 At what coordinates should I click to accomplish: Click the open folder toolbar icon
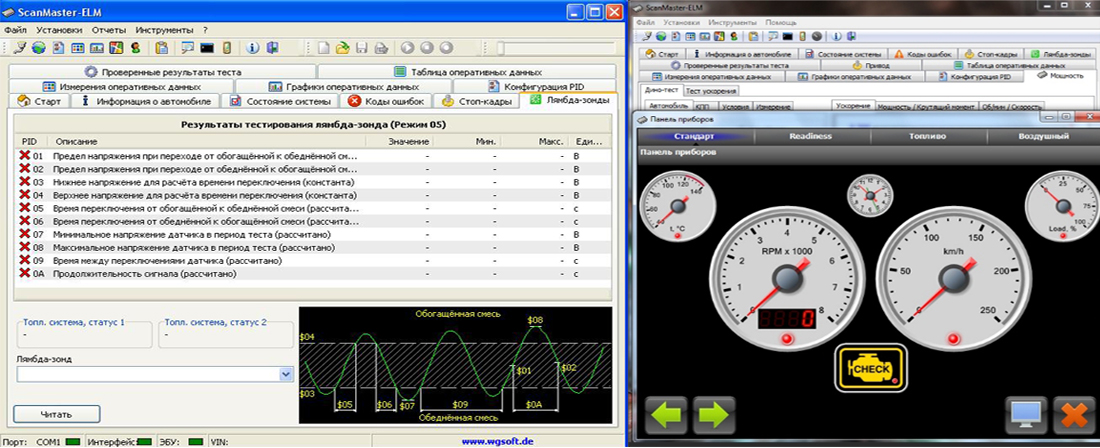click(x=342, y=48)
